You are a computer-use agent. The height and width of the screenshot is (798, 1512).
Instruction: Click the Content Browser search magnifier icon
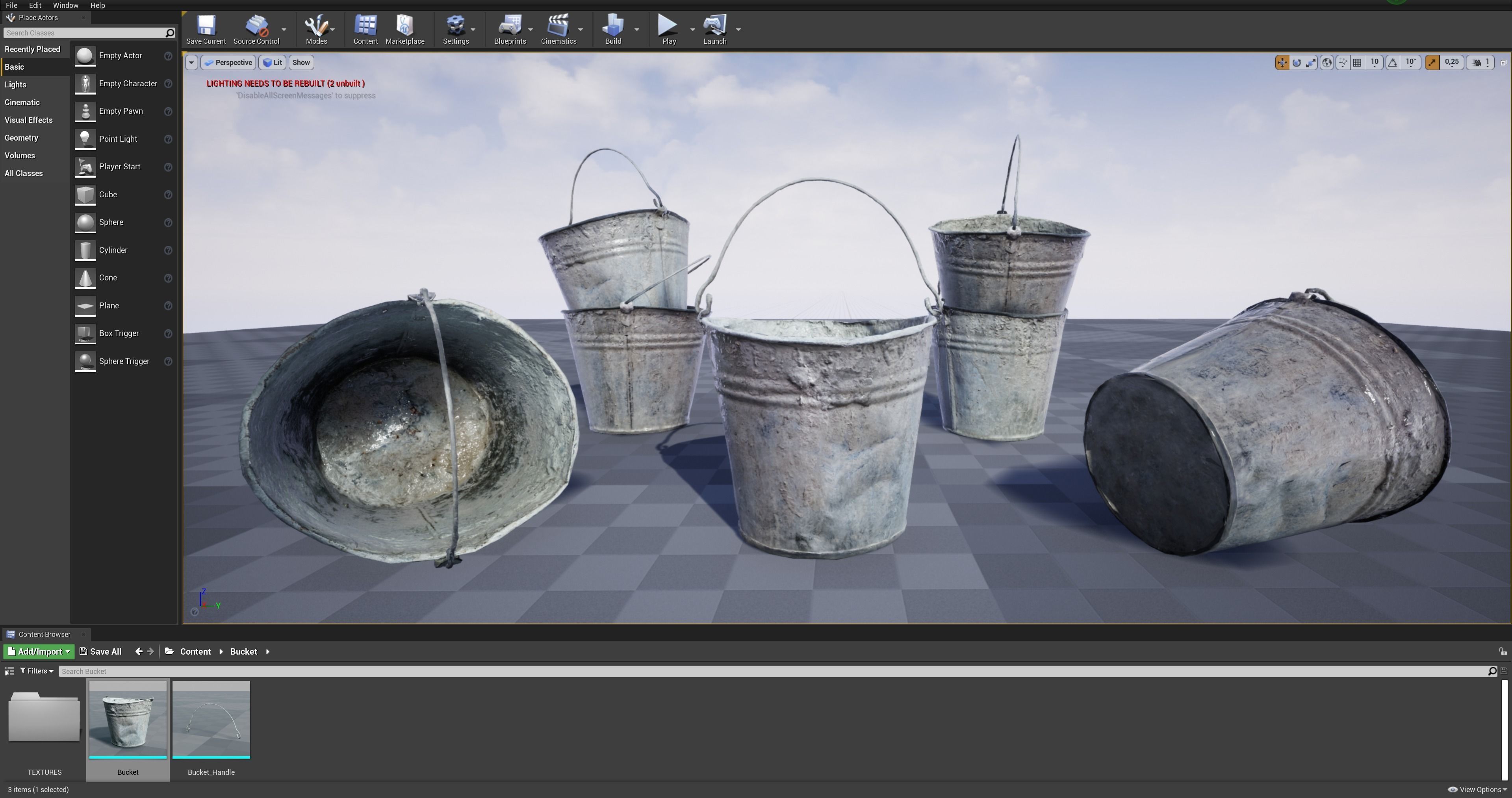coord(1492,671)
